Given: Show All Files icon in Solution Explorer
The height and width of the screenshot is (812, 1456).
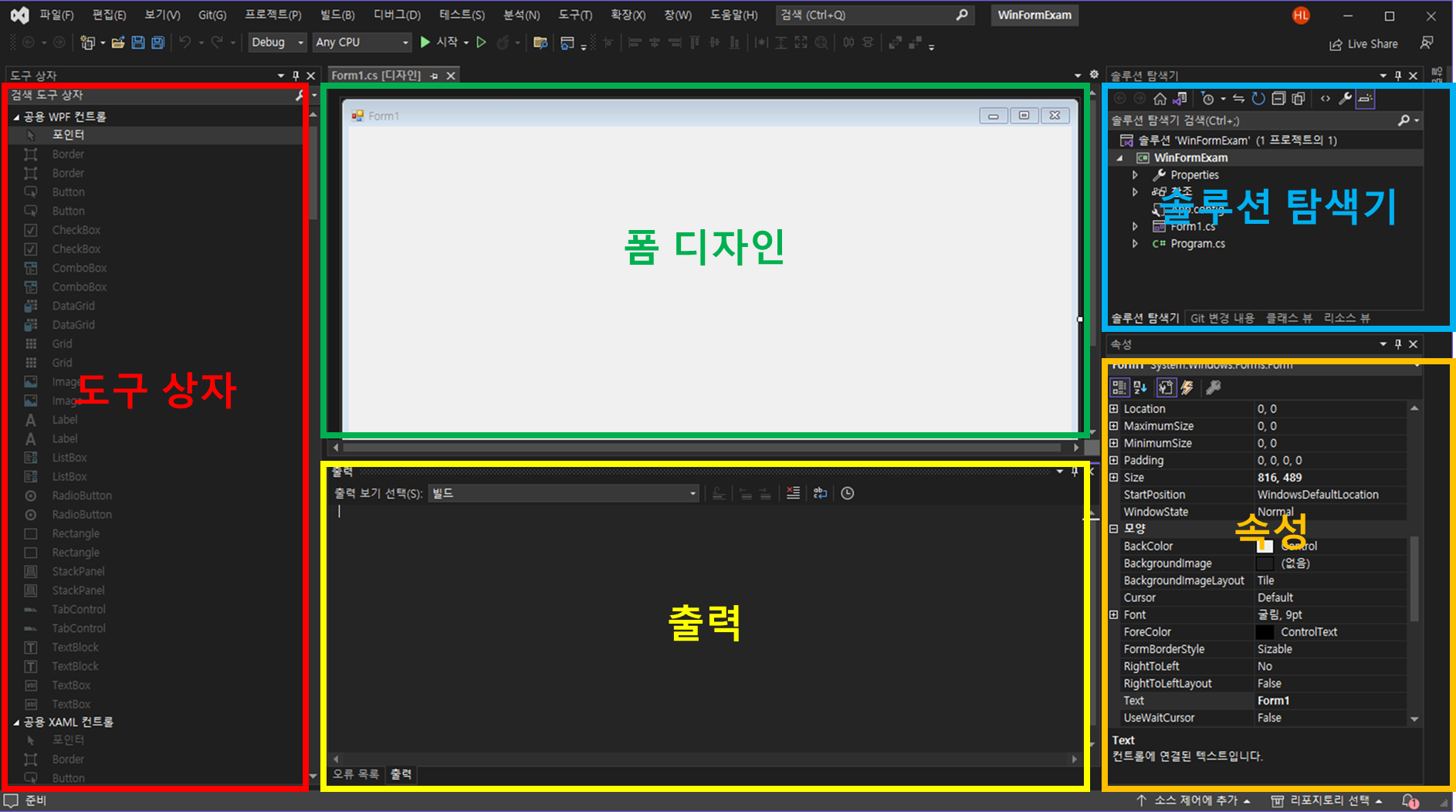Looking at the screenshot, I should [1299, 99].
